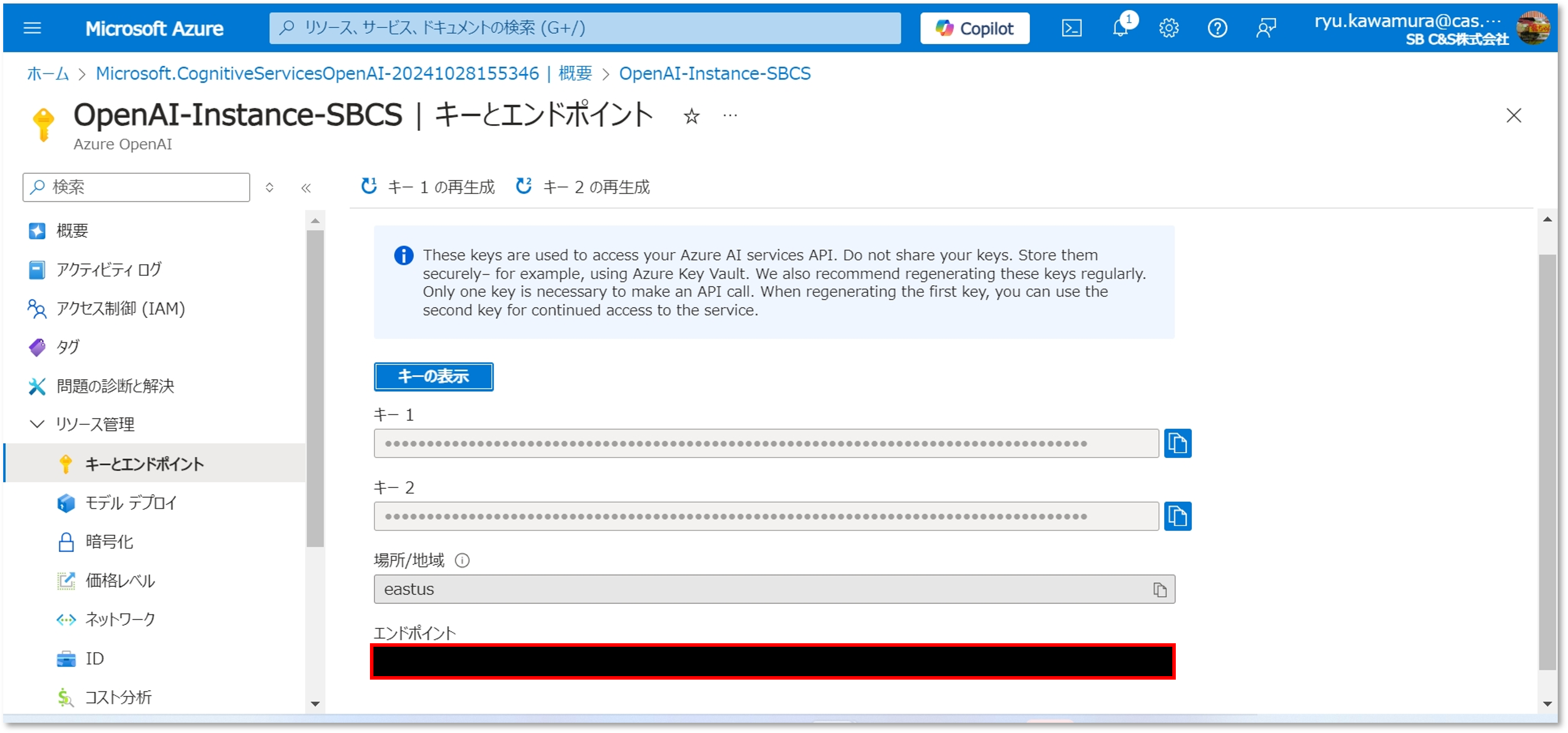Image resolution: width=1568 pixels, height=733 pixels.
Task: Click the sidebar scroll down arrow
Action: click(x=315, y=704)
